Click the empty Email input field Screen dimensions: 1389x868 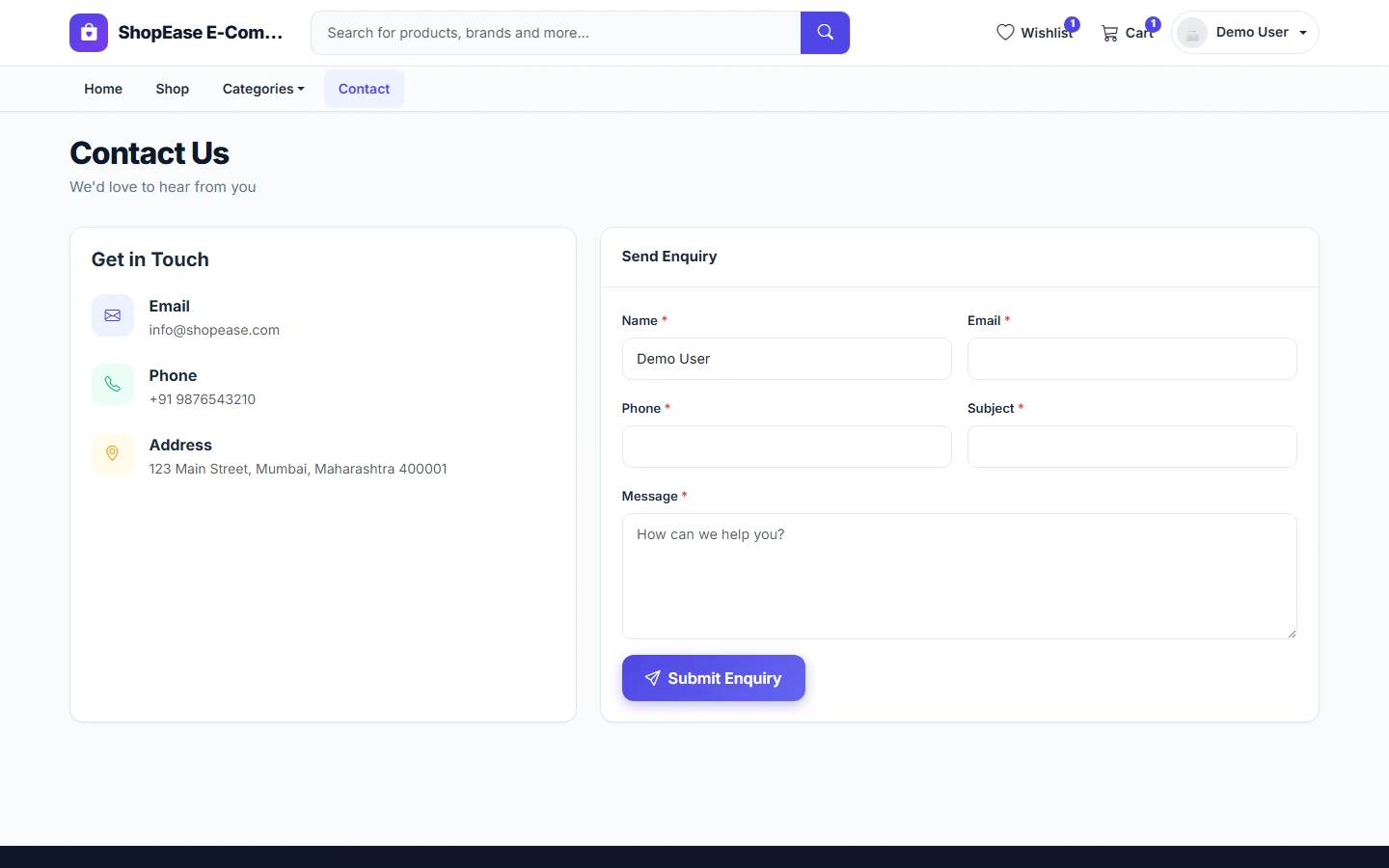1132,359
